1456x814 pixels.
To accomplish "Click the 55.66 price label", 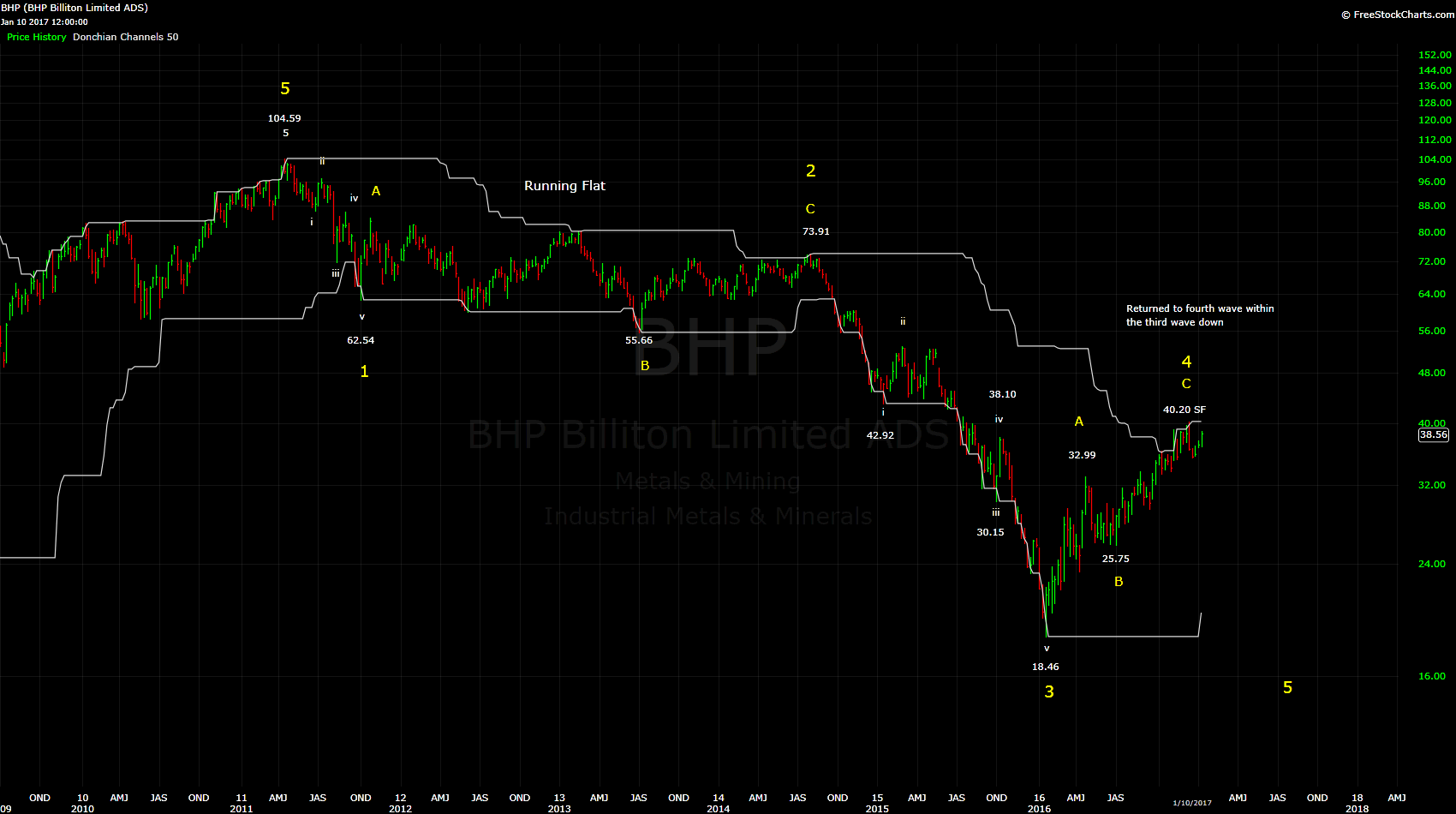I will (639, 340).
